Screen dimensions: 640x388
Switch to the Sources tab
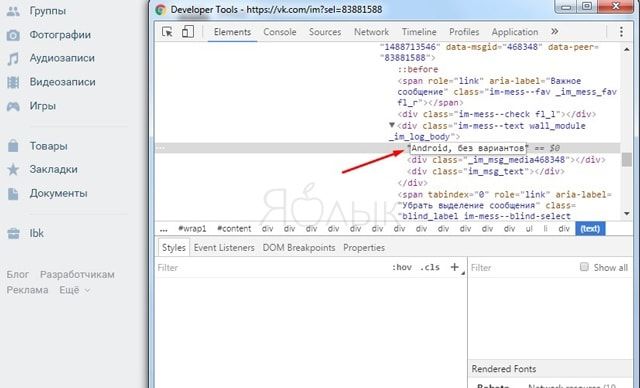pyautogui.click(x=325, y=32)
